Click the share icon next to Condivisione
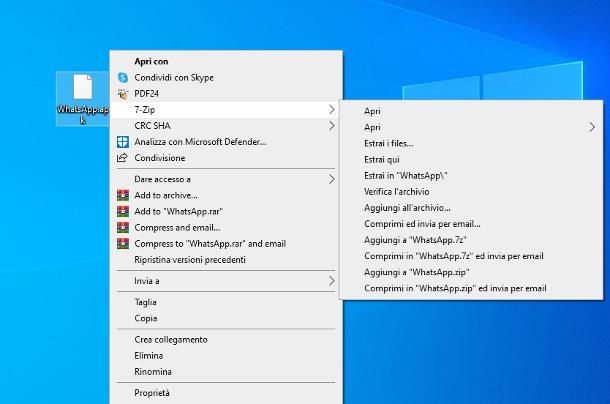Viewport: 610px width, 404px height. click(122, 158)
